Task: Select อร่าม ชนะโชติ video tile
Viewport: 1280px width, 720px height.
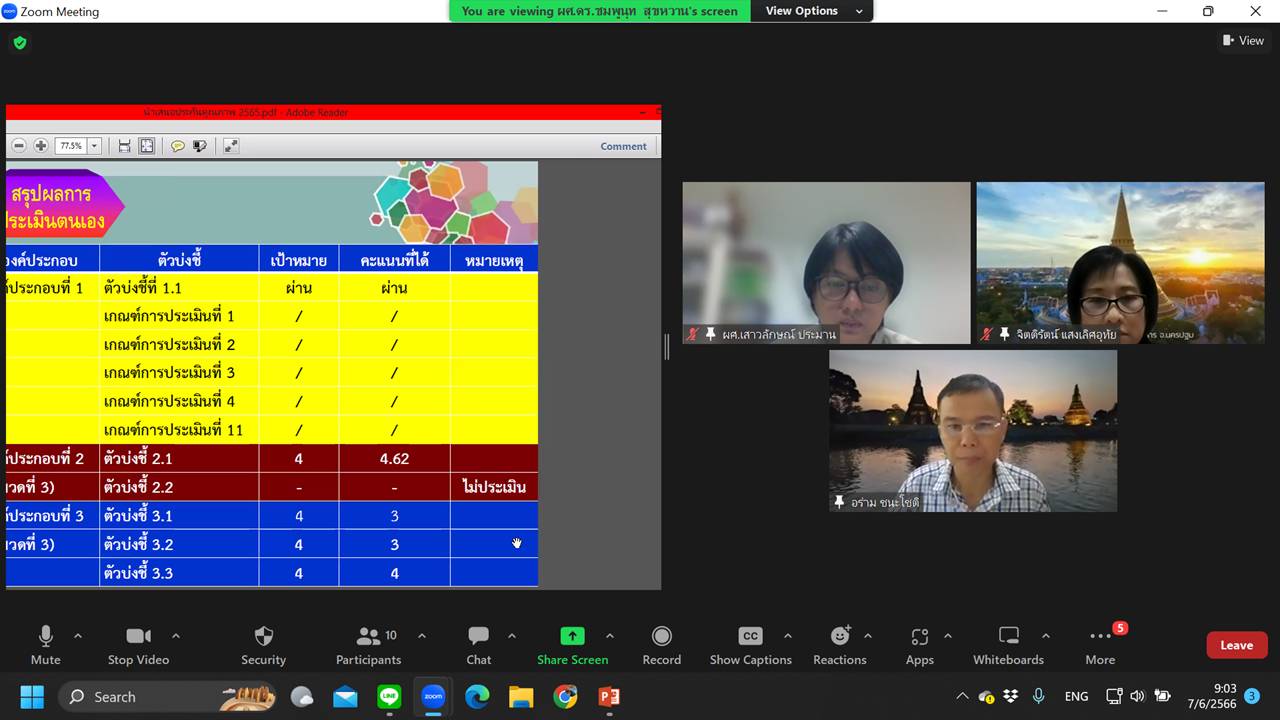Action: pos(973,431)
